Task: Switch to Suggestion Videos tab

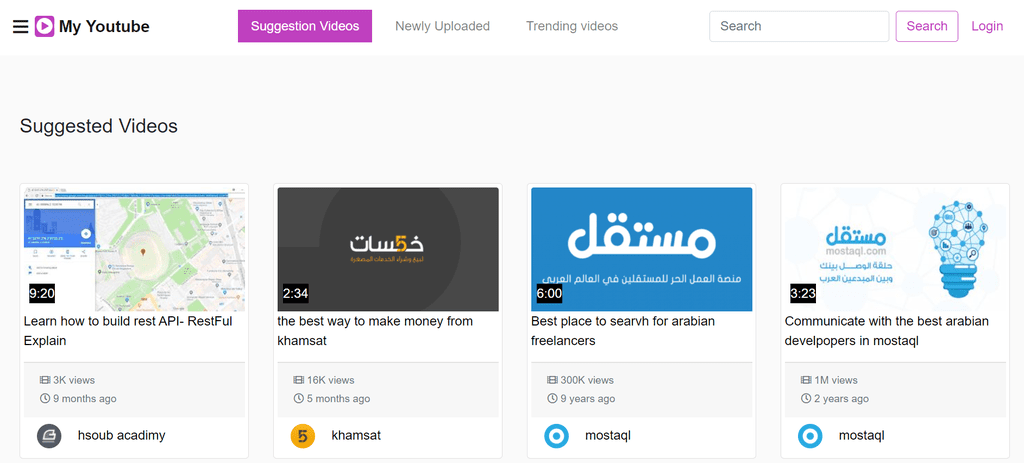Action: pos(305,26)
